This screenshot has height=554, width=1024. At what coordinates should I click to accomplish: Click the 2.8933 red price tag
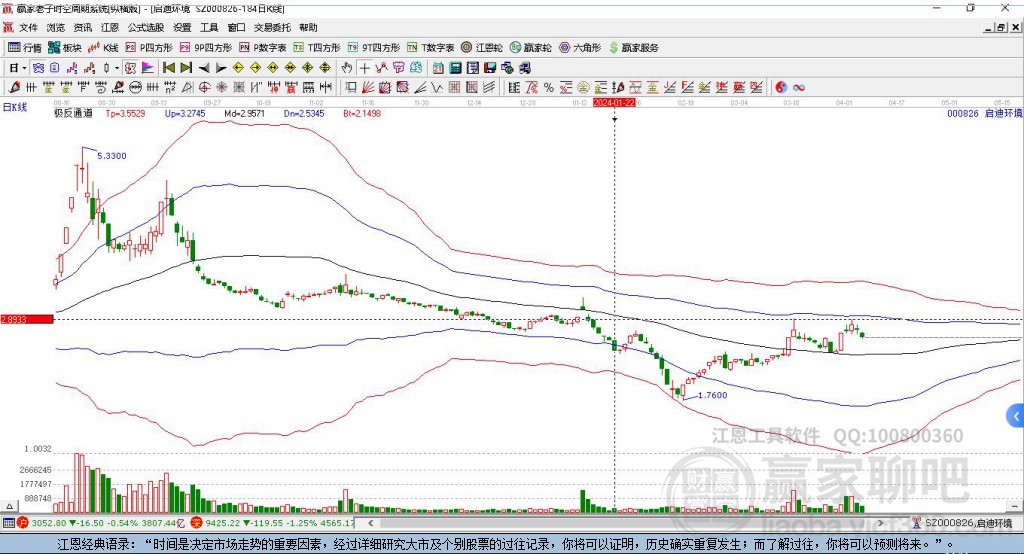(27, 319)
